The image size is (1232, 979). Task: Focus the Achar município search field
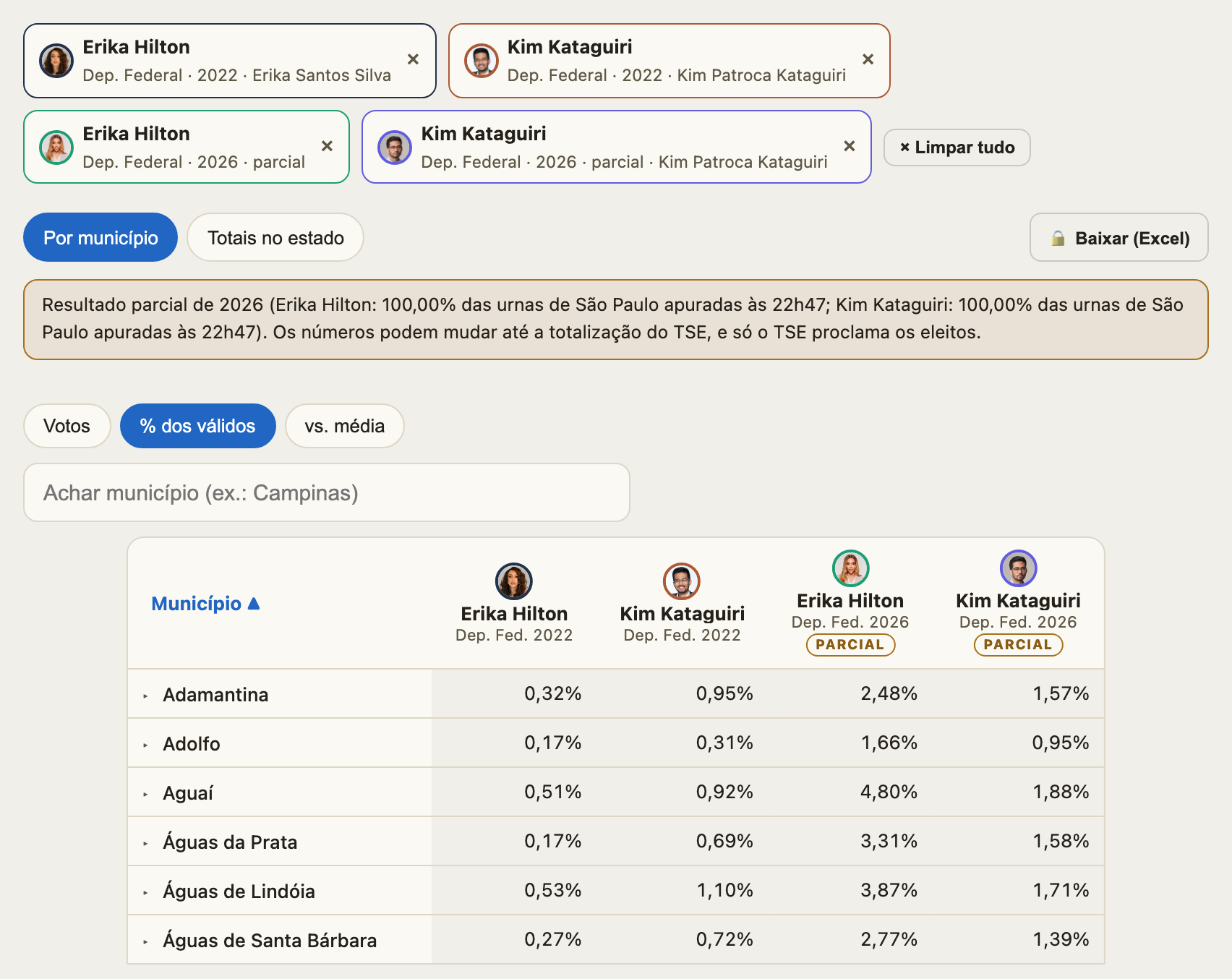tap(327, 492)
